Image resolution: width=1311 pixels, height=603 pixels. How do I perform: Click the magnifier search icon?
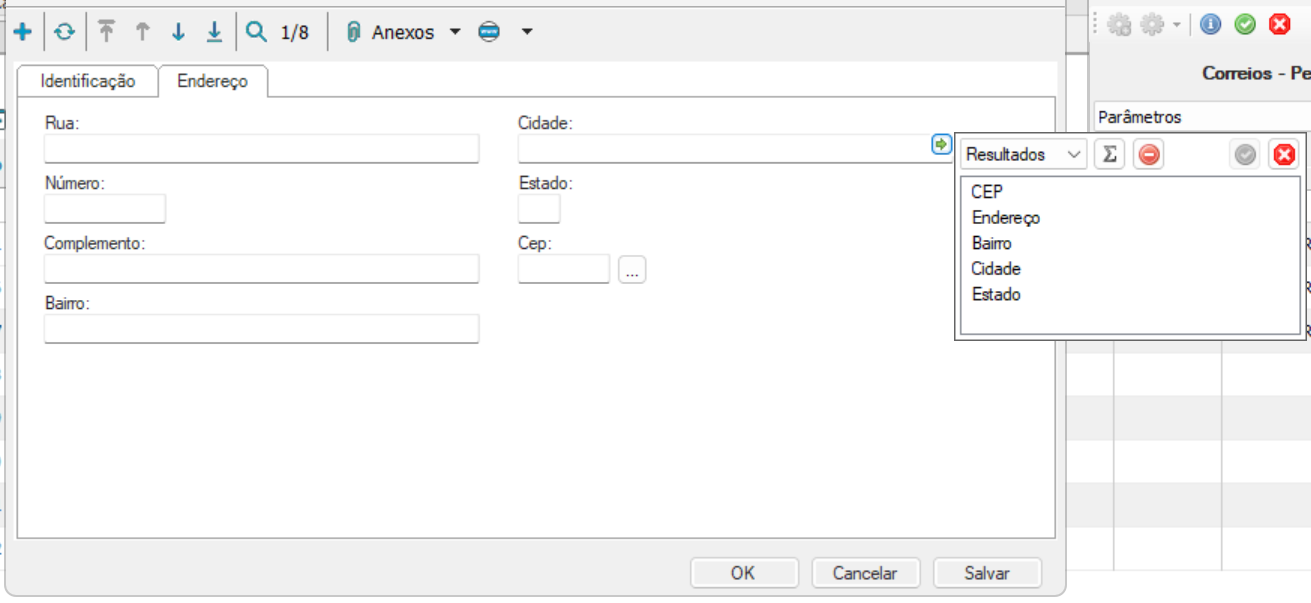257,32
